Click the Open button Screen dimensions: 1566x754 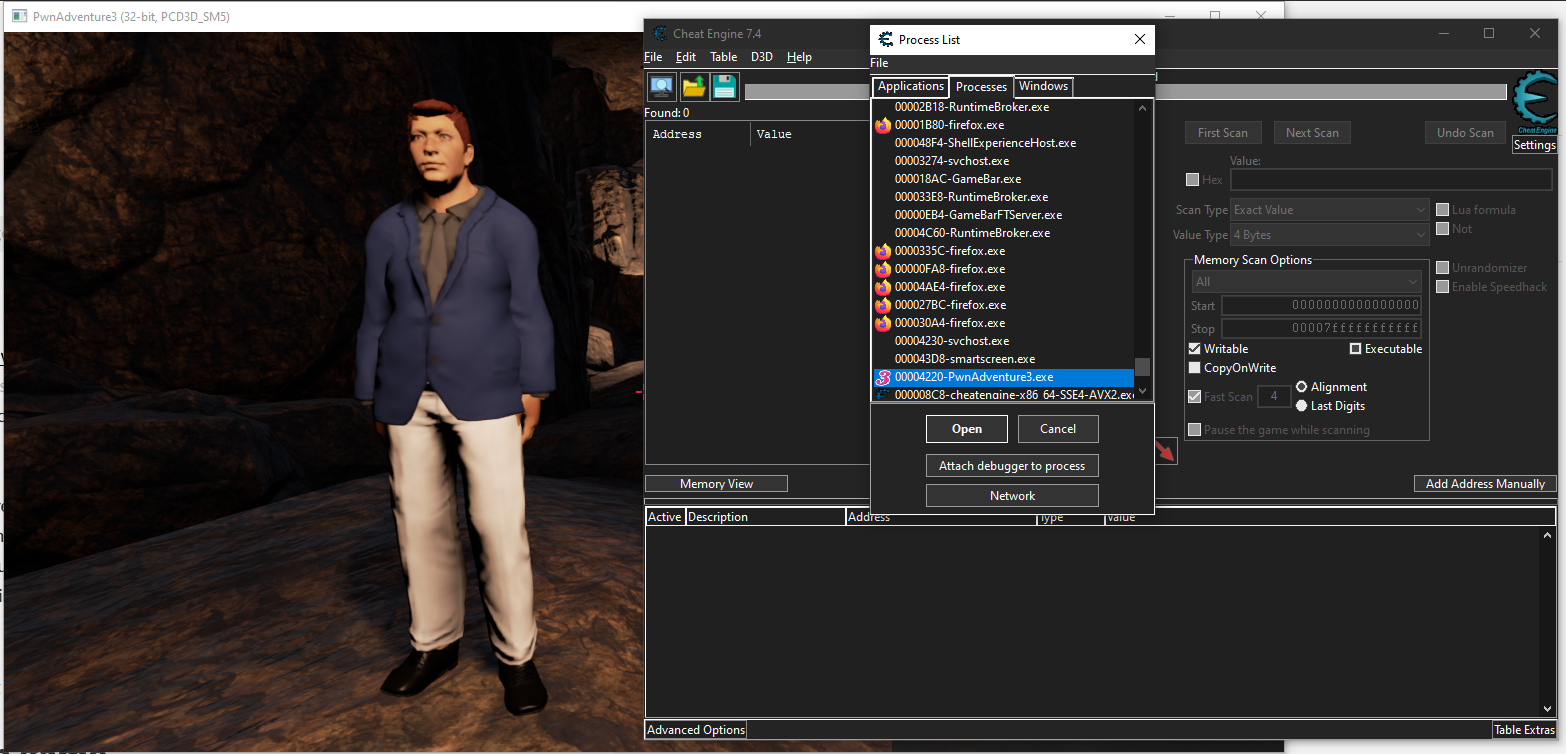[967, 429]
